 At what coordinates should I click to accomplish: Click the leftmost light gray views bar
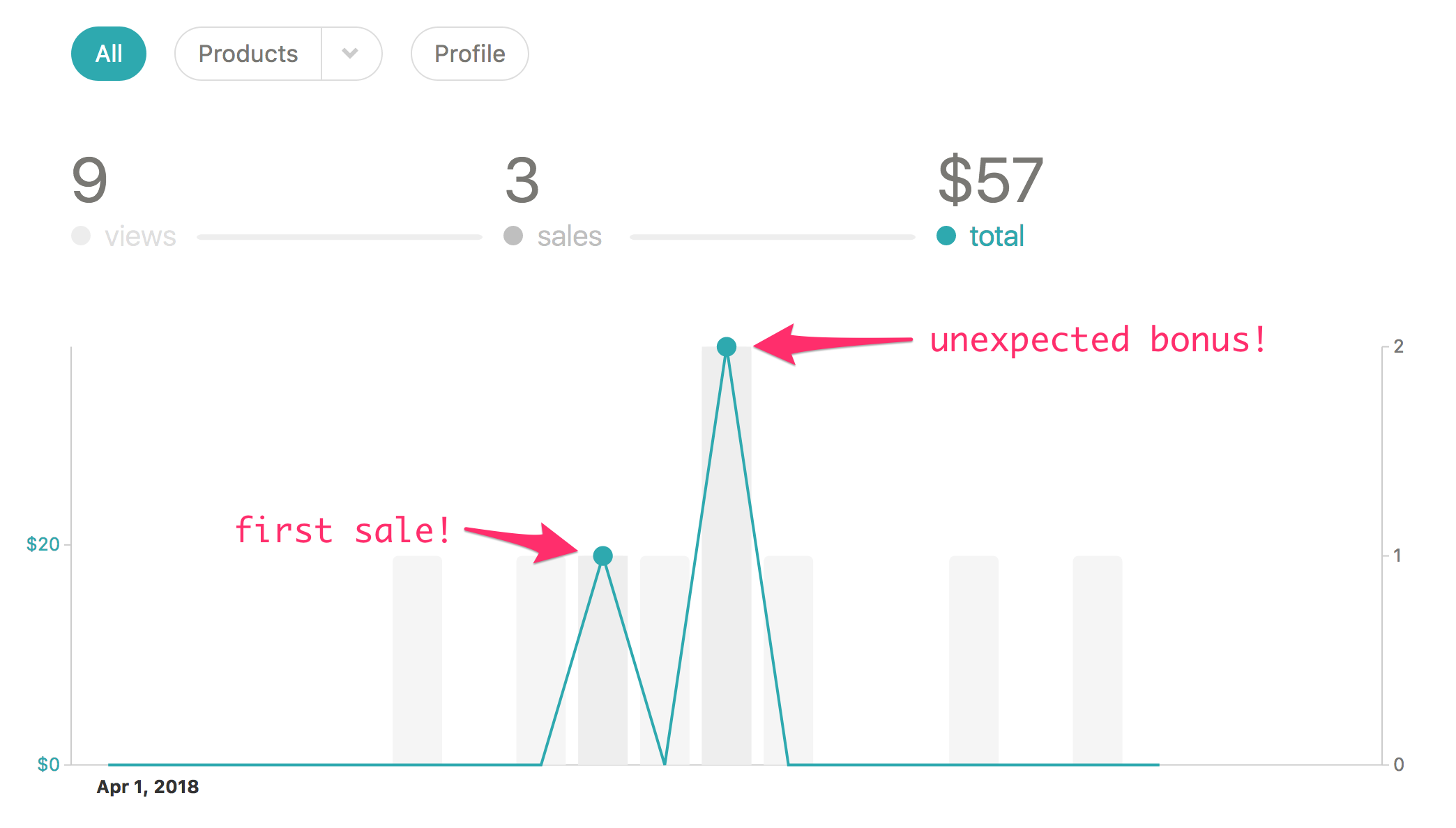417,660
